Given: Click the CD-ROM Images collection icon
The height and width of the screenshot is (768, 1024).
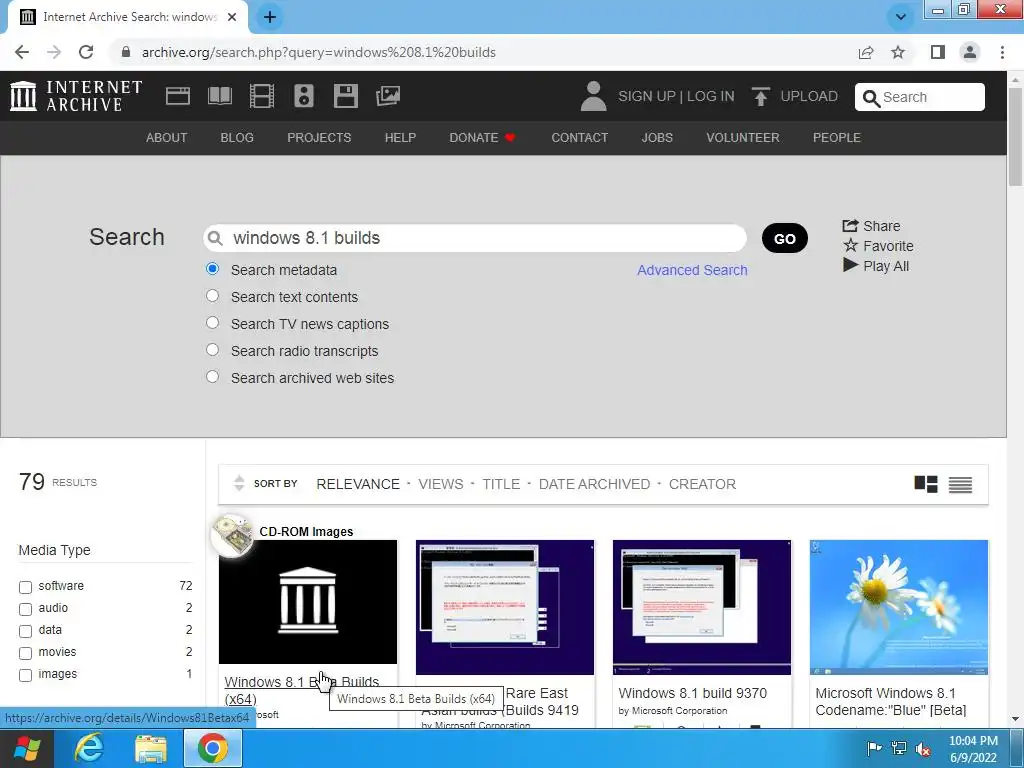Looking at the screenshot, I should pos(232,535).
